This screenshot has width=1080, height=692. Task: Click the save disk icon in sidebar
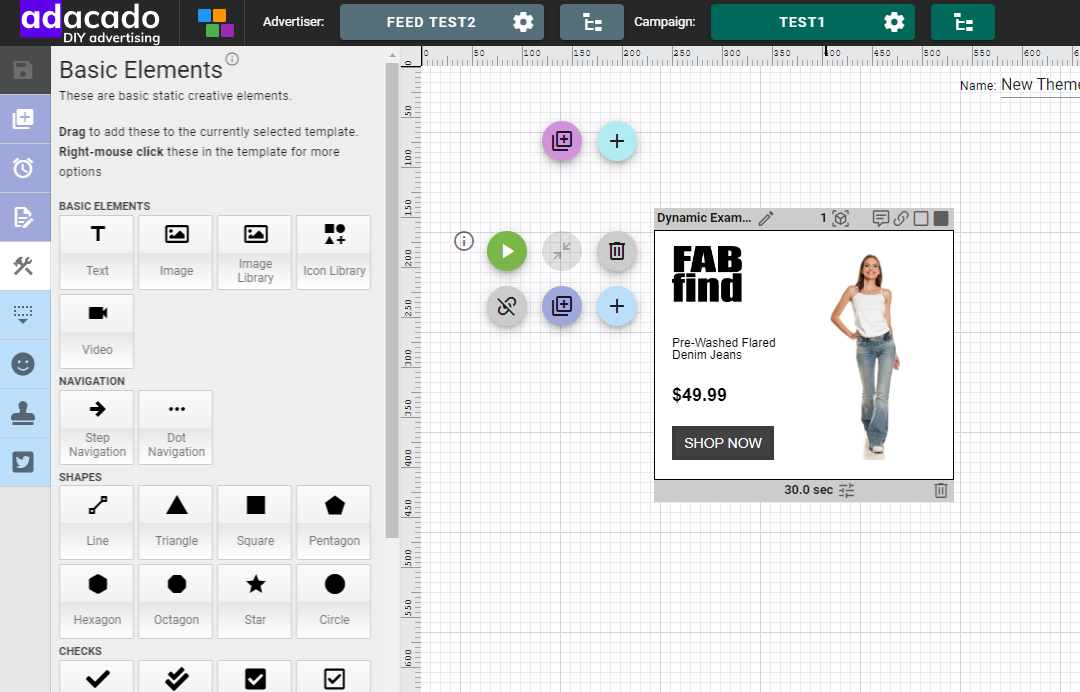click(23, 70)
